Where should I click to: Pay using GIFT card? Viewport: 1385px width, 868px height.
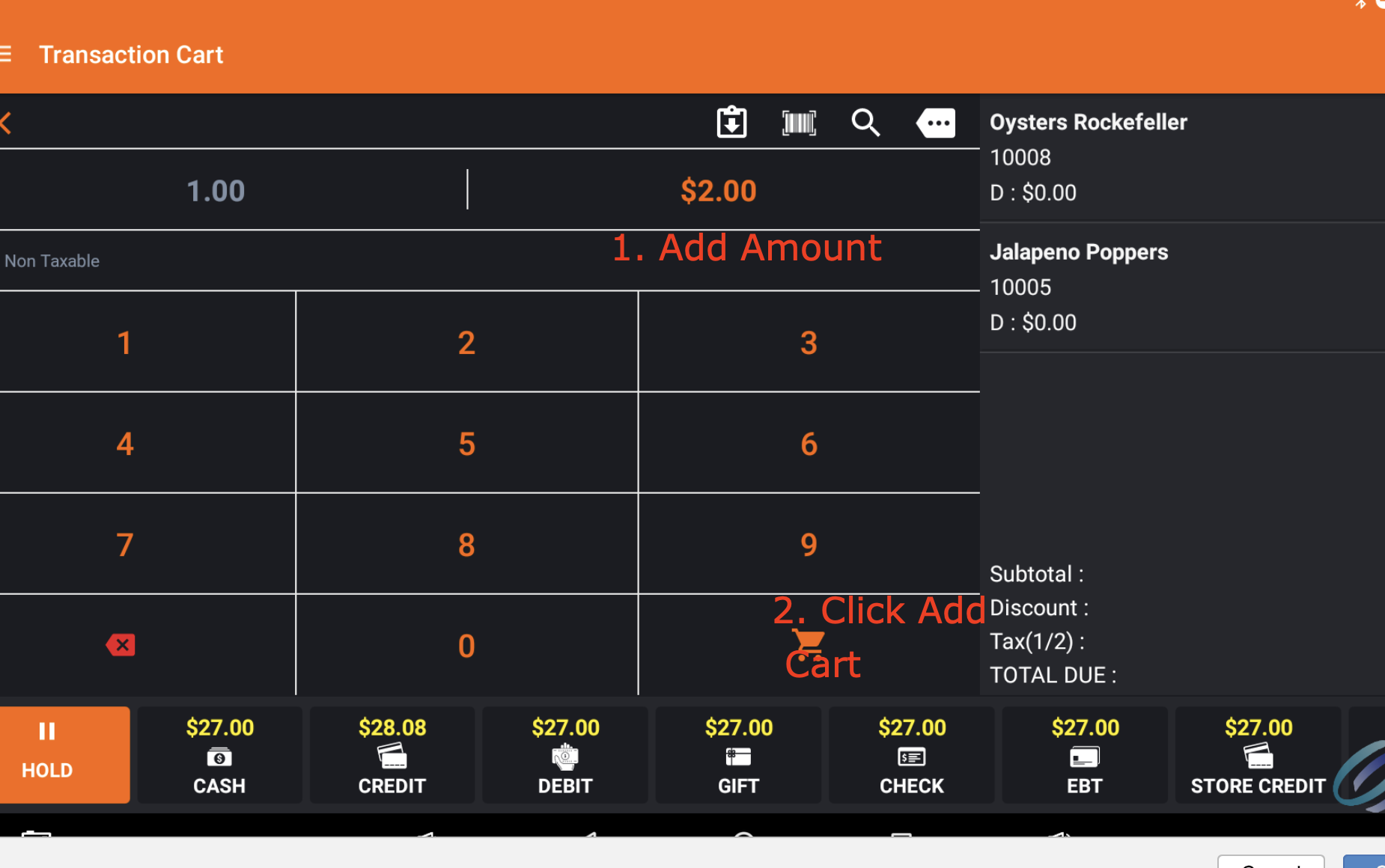pyautogui.click(x=738, y=754)
